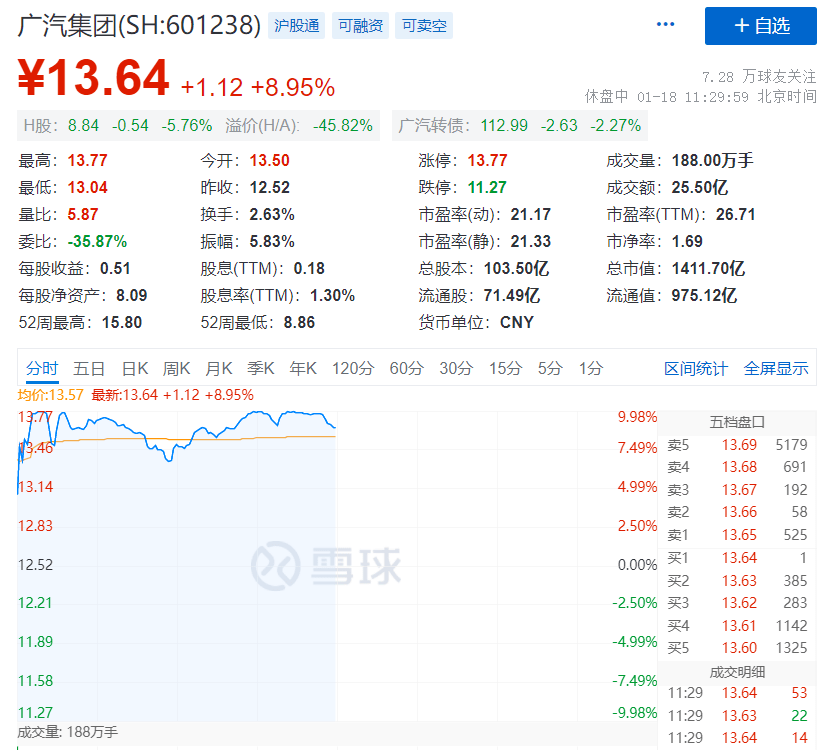Switch to the 60分 interval tab
The width and height of the screenshot is (829, 750).
pyautogui.click(x=405, y=368)
